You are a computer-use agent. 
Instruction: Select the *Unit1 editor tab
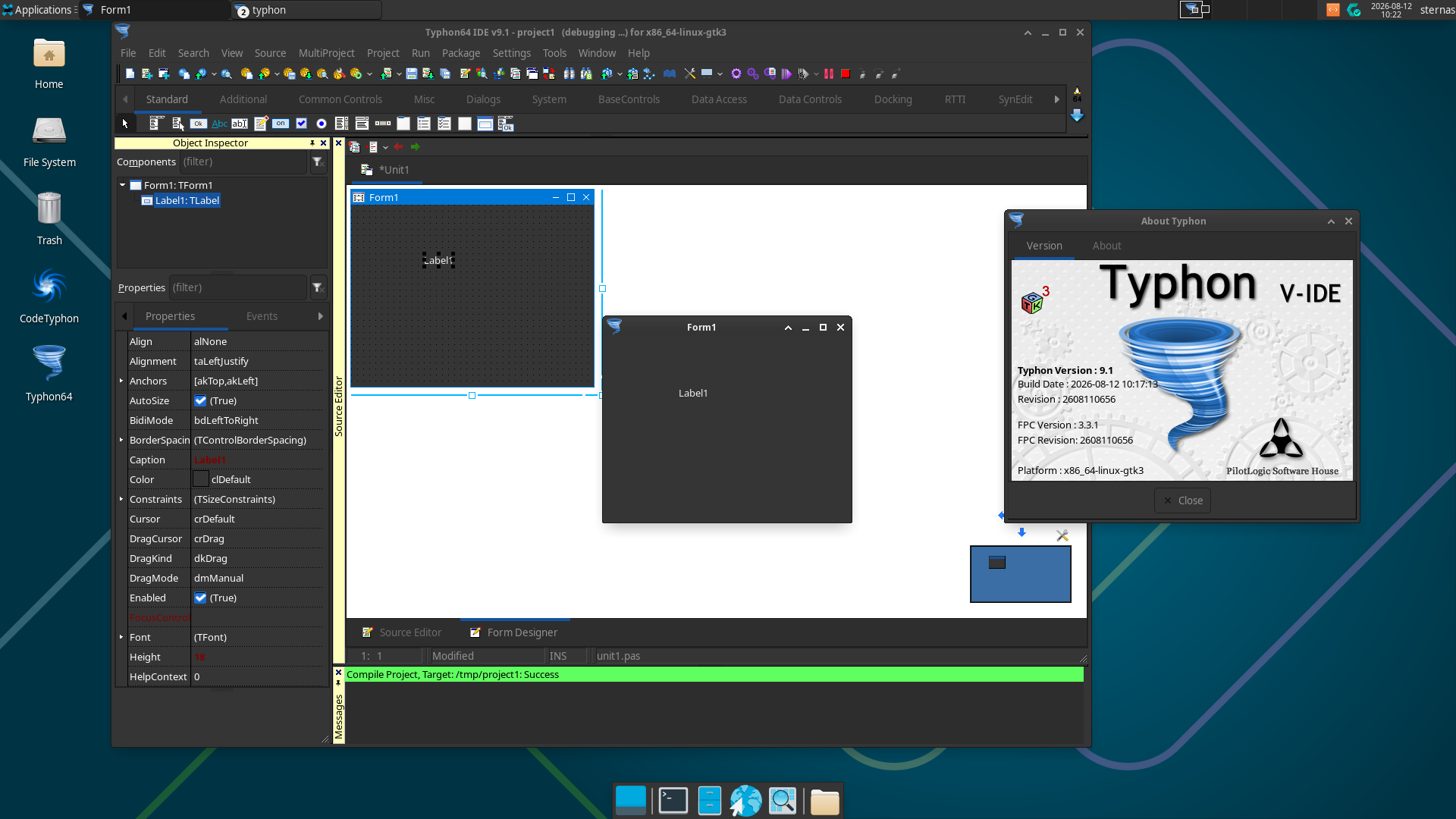386,170
